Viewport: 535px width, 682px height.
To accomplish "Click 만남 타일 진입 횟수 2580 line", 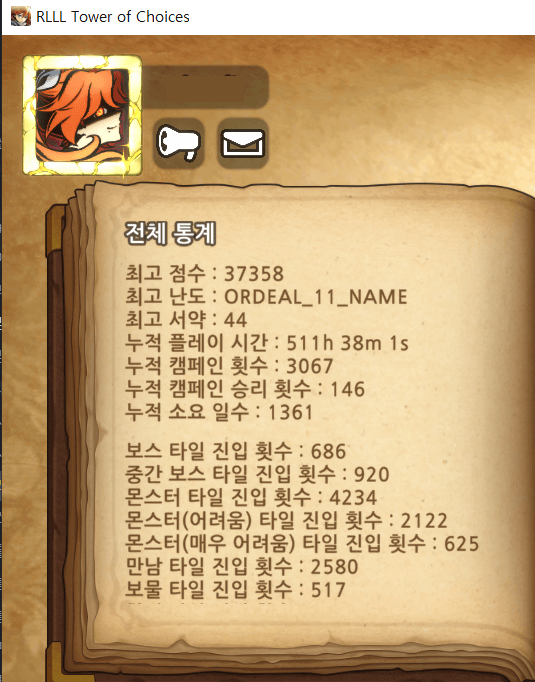I will click(242, 566).
